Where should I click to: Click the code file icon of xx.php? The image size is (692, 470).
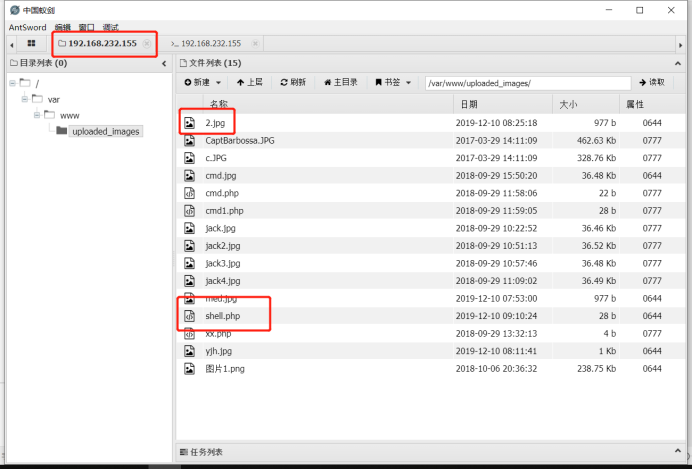pos(189,334)
